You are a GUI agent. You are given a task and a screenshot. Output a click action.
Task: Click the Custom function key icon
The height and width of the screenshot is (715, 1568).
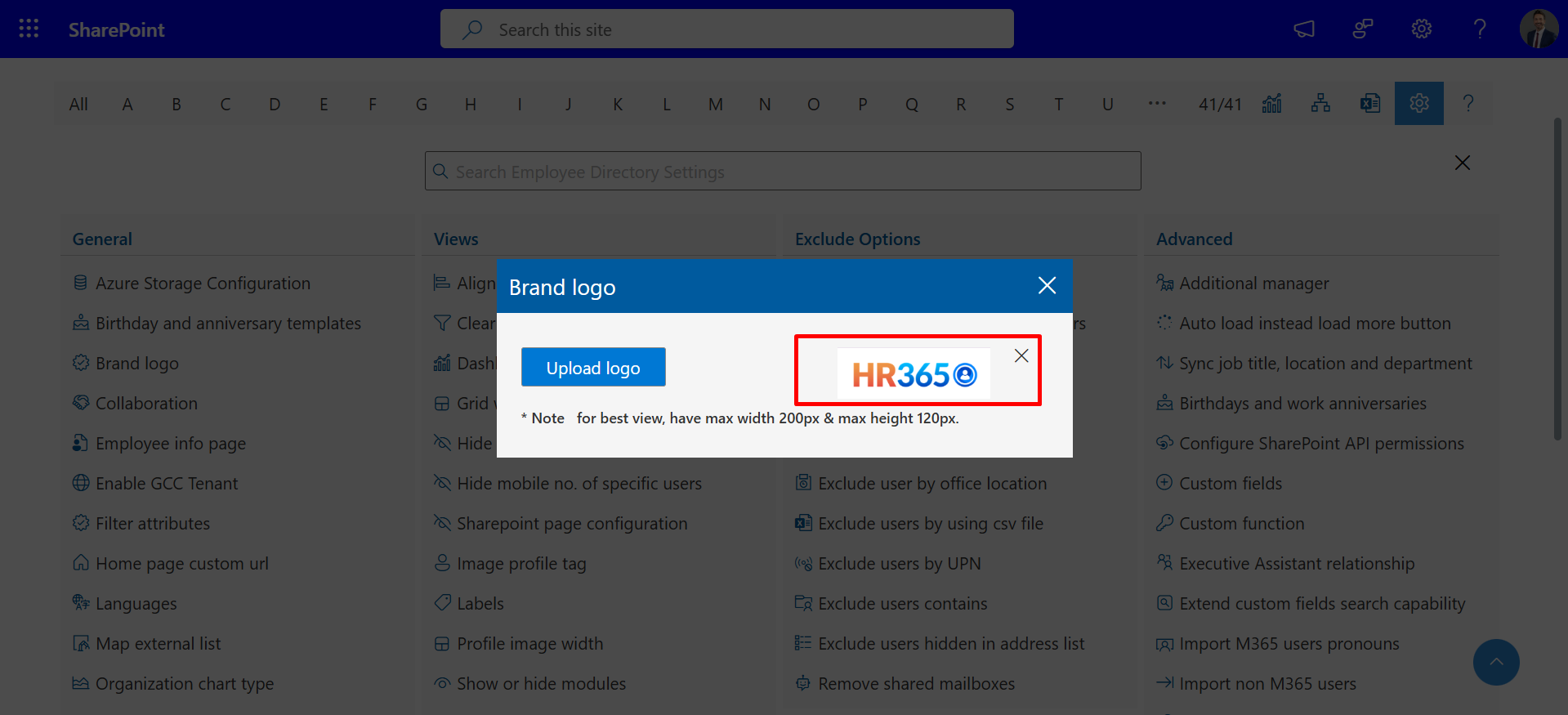(1164, 523)
